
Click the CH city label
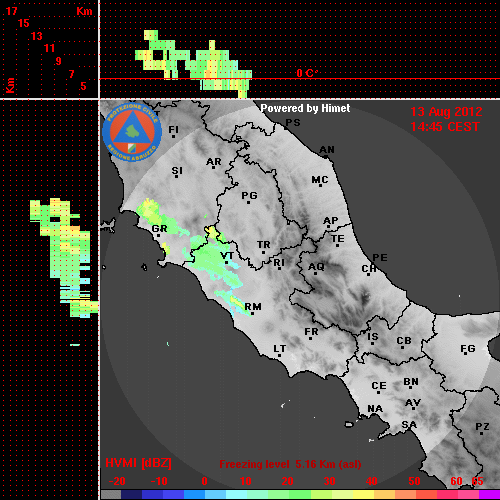click(369, 268)
